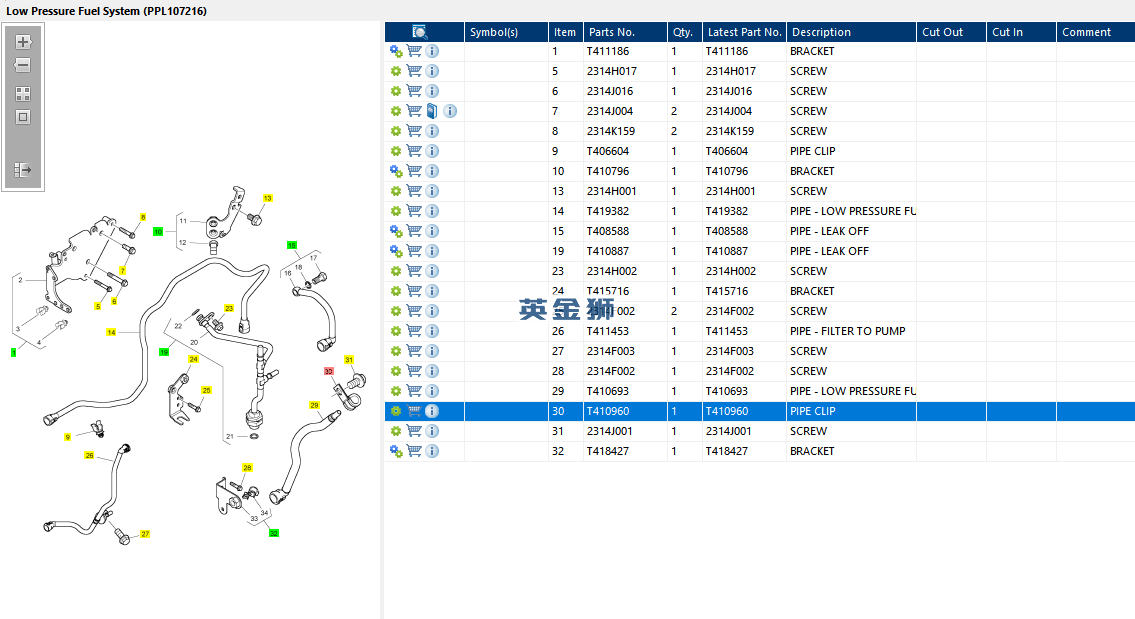The image size is (1135, 619).
Task: Add T411186 BRACKET to cart
Action: 414,51
